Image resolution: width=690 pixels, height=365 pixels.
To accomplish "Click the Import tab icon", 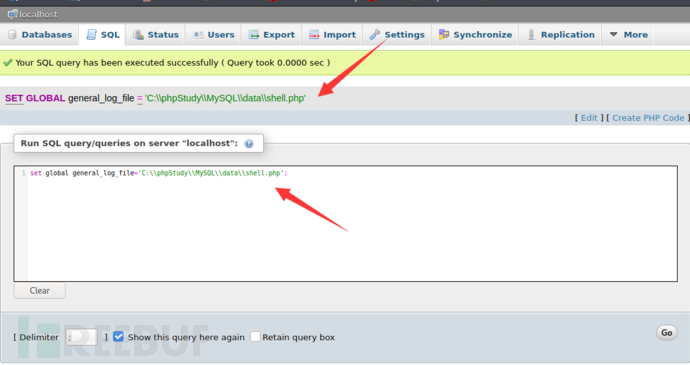I will point(314,35).
